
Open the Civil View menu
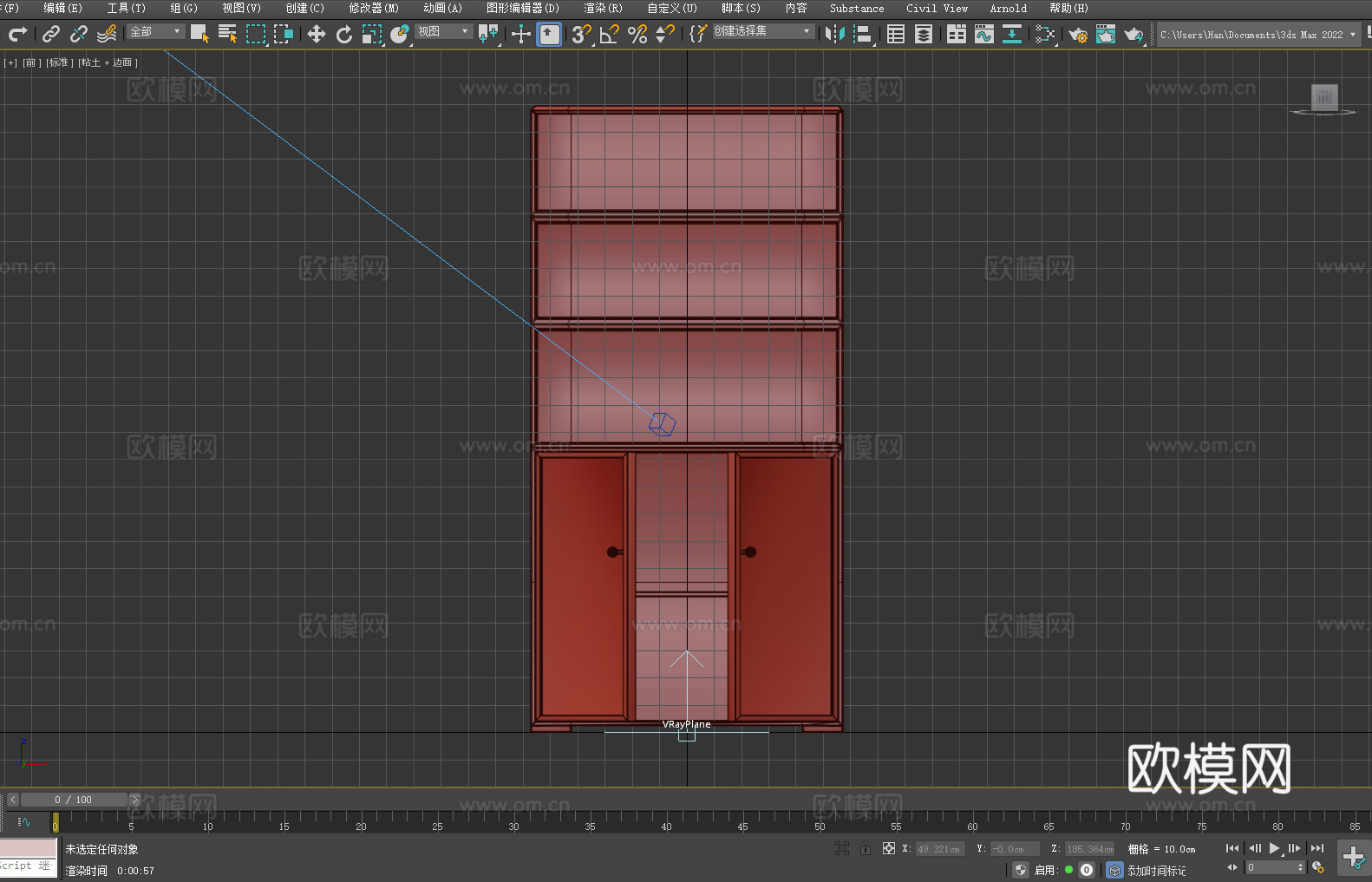[x=937, y=8]
